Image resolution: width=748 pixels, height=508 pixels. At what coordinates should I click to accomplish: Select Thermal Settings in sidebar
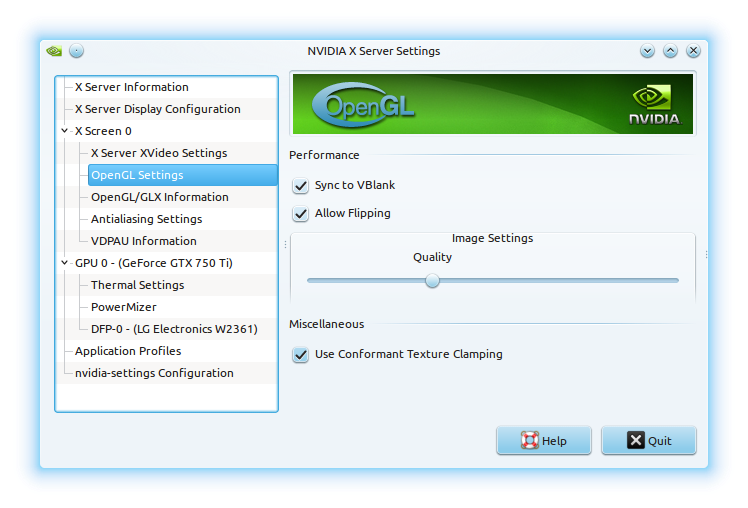(137, 285)
